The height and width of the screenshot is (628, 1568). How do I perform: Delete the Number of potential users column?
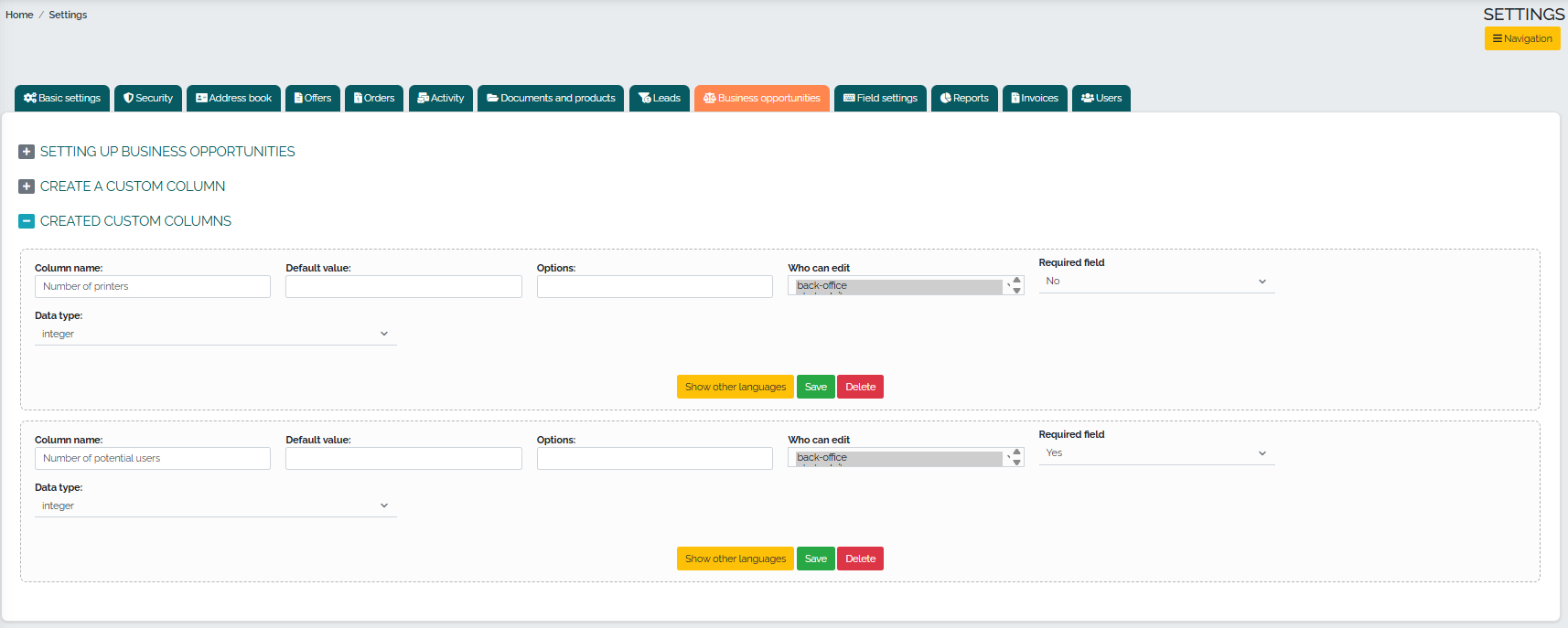[860, 559]
